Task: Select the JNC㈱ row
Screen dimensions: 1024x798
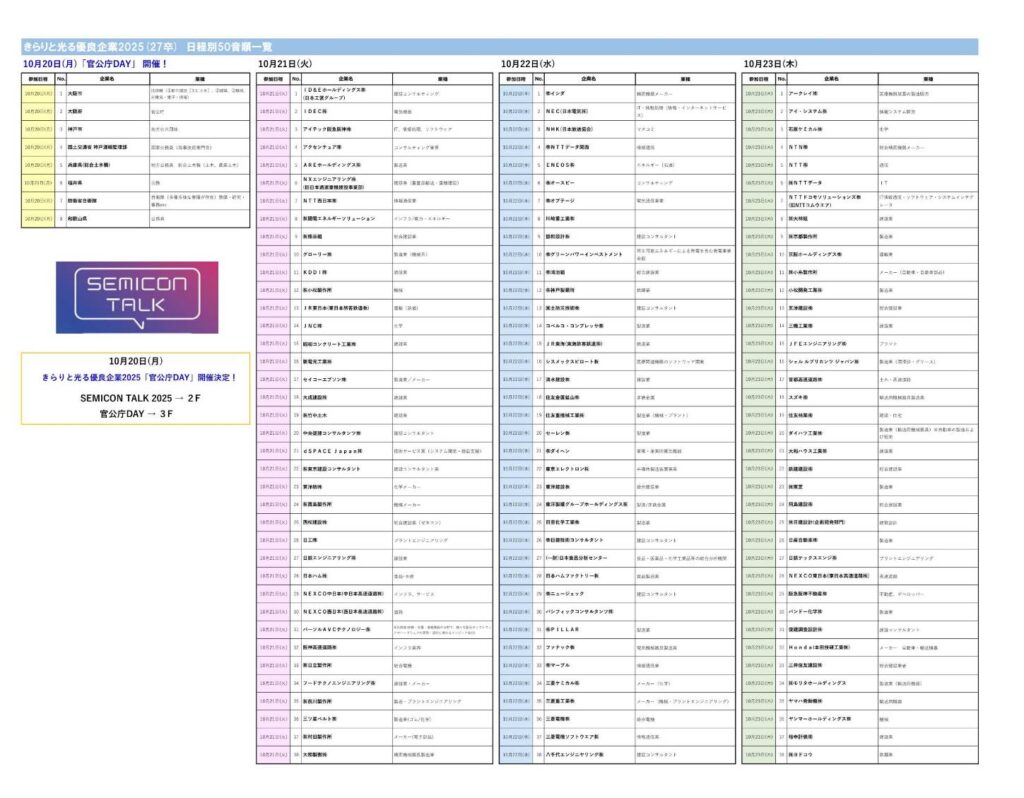Action: click(315, 325)
